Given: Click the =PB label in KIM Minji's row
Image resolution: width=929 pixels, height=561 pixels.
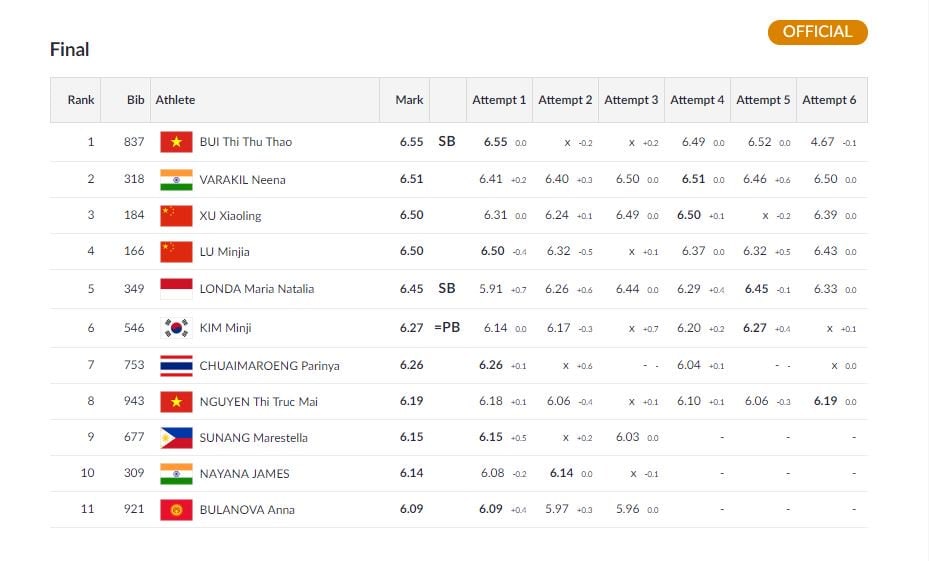Looking at the screenshot, I should pyautogui.click(x=447, y=328).
